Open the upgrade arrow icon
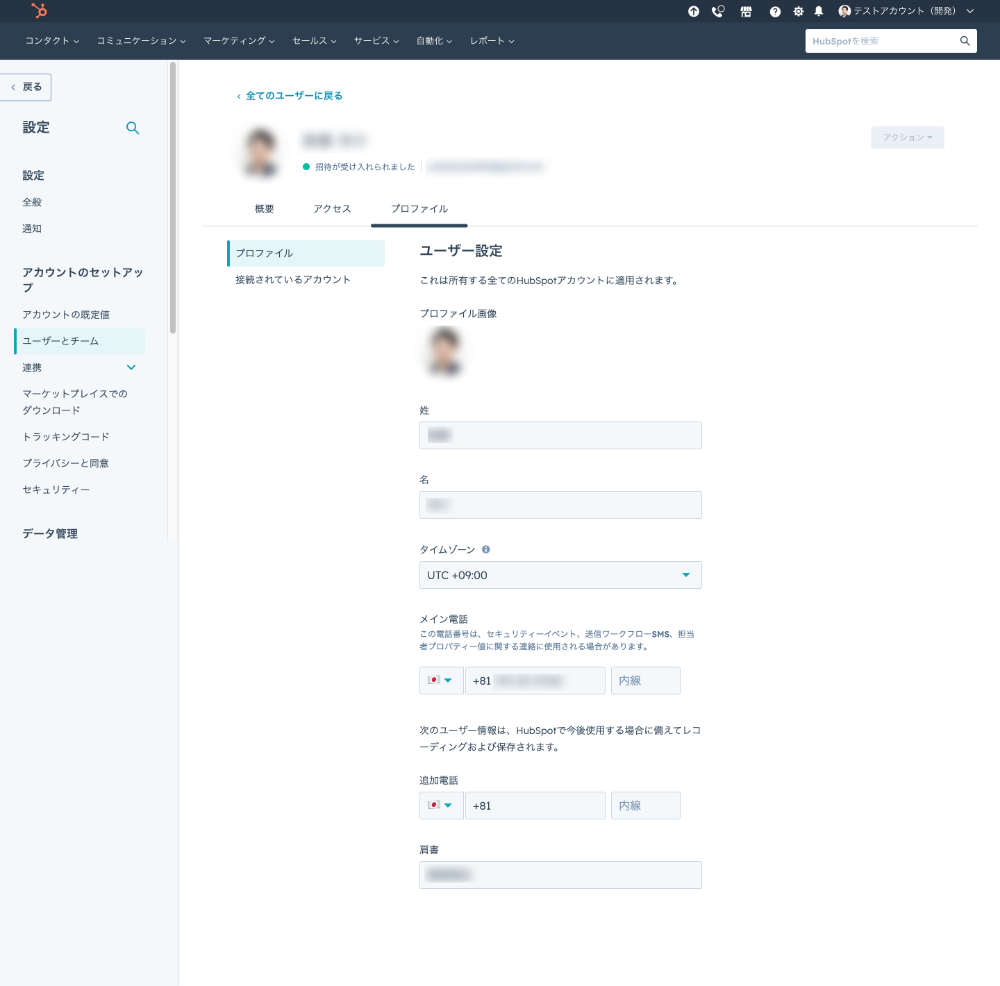 (693, 11)
